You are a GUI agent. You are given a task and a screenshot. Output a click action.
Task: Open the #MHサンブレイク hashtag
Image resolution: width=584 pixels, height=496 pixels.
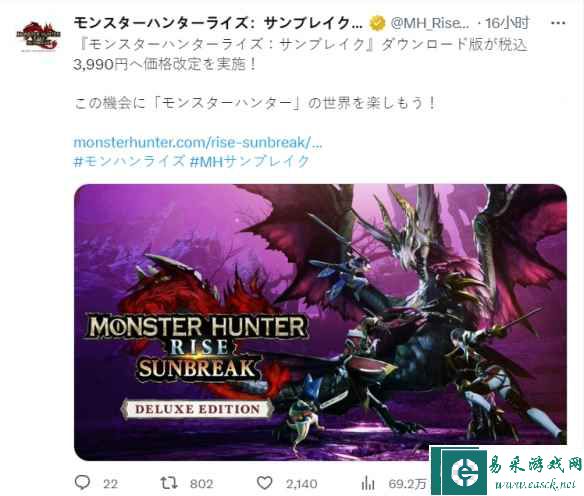coord(250,161)
